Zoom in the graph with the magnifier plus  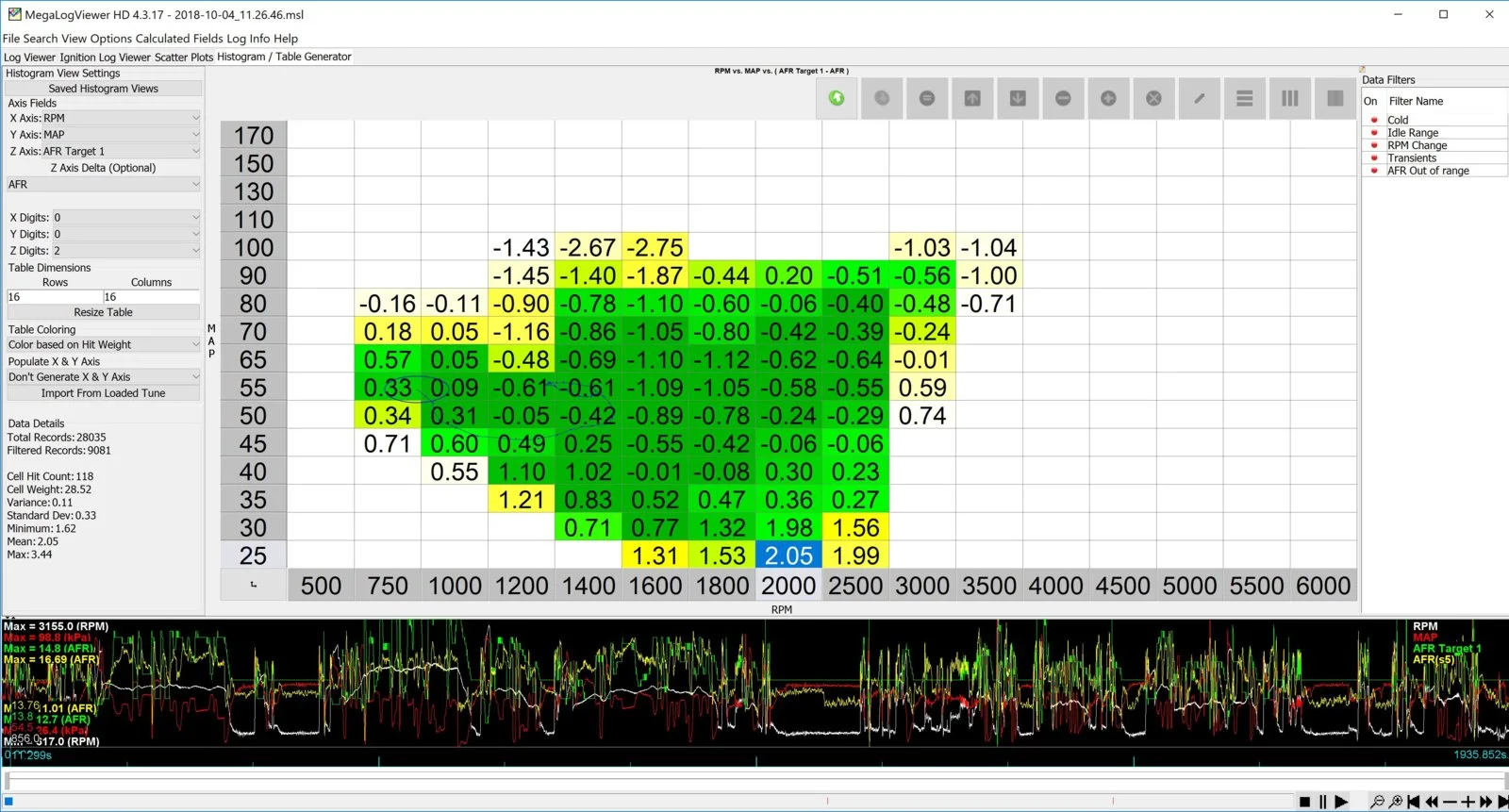(1396, 802)
